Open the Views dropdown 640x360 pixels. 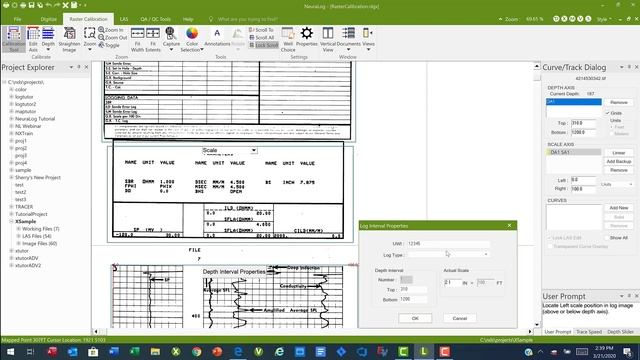point(368,39)
